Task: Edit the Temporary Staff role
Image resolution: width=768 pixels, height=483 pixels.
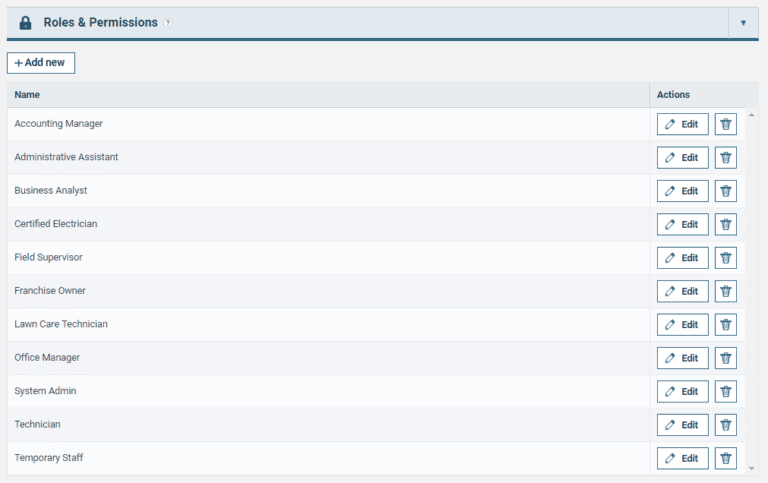Action: (682, 458)
